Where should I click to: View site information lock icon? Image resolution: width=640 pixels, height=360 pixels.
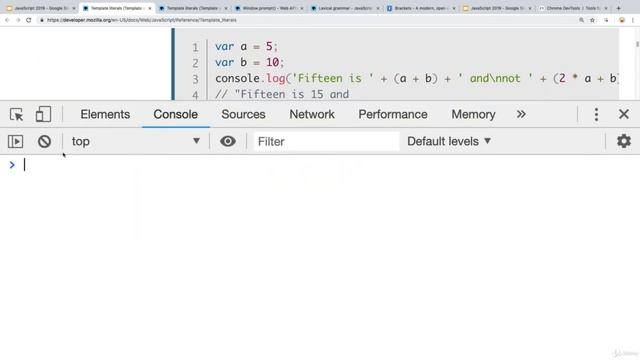(42, 20)
